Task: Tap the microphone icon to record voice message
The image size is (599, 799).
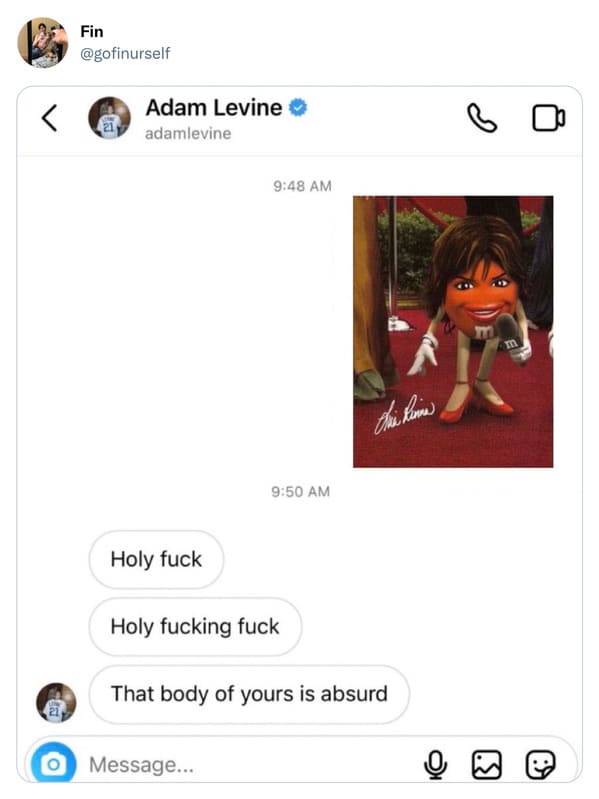Action: tap(435, 765)
